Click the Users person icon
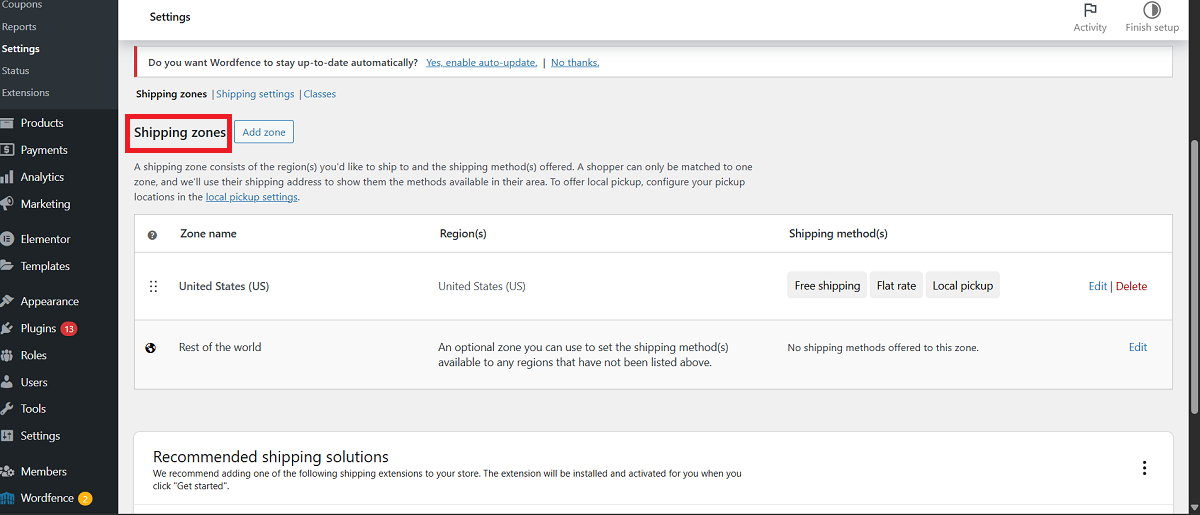Screen dimensions: 1200x515 8,382
